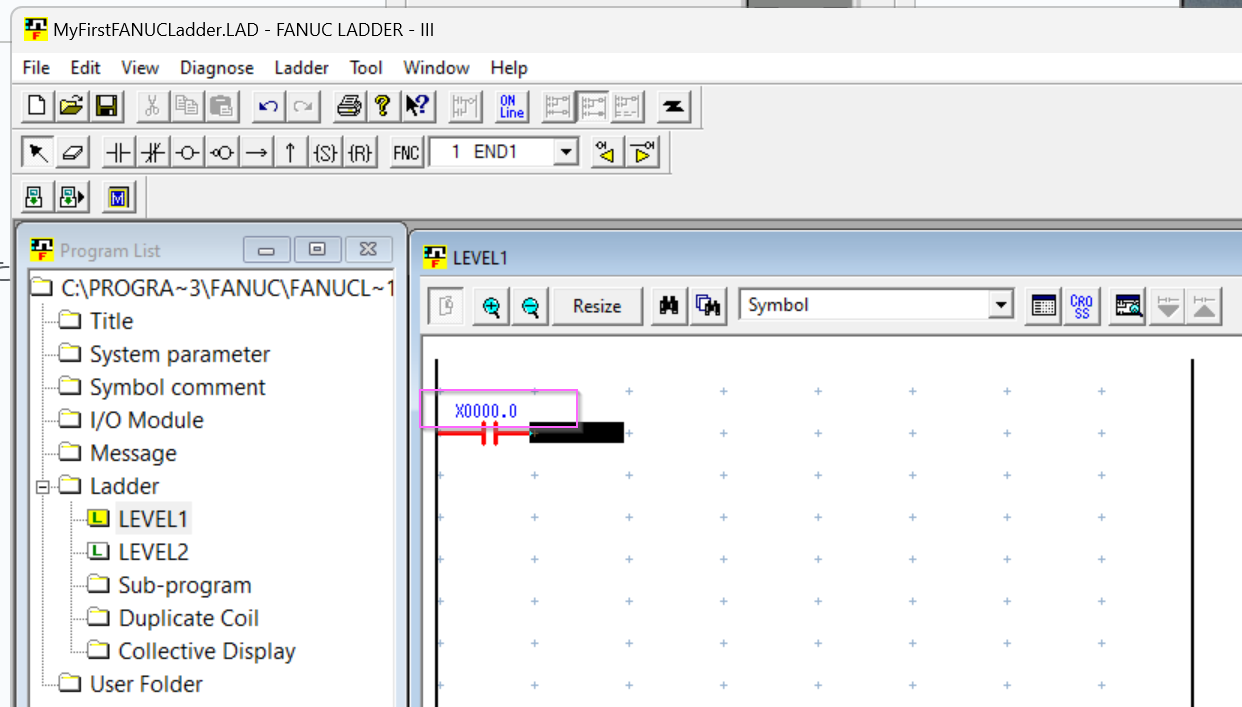Click the black compile toolbar icon
Image resolution: width=1242 pixels, height=707 pixels.
pyautogui.click(x=673, y=106)
